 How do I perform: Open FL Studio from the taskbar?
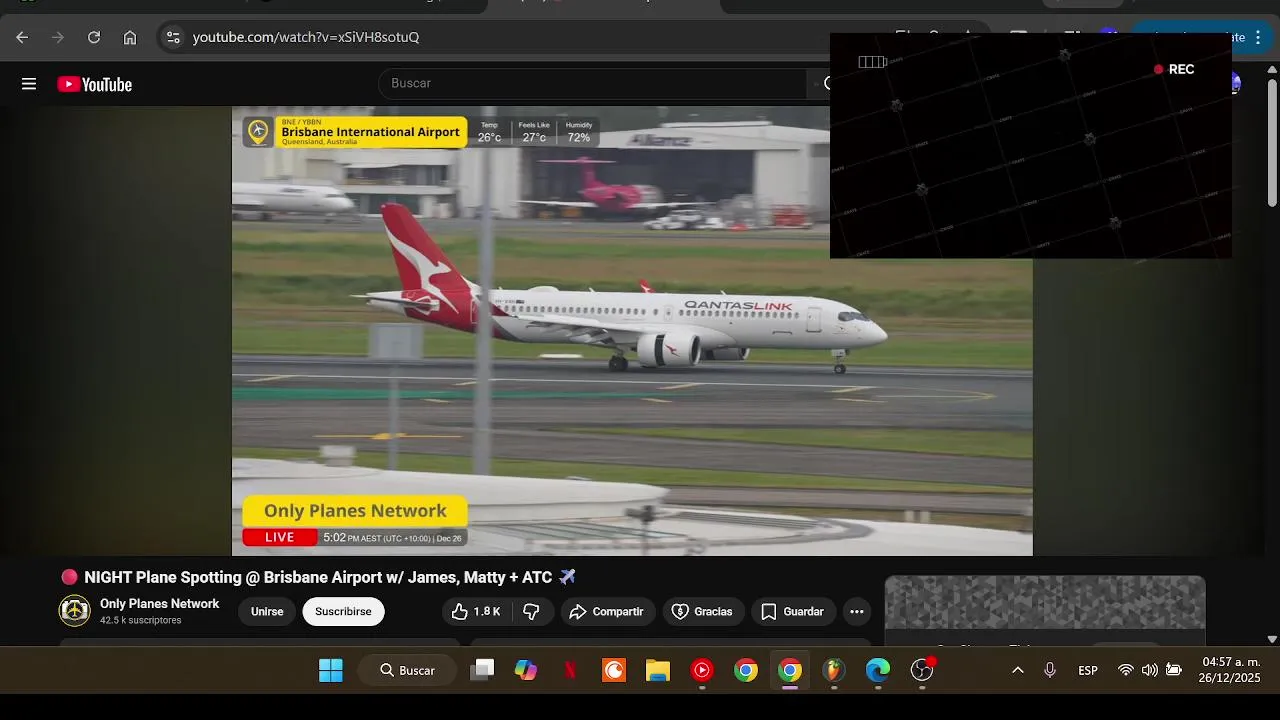pyautogui.click(x=834, y=670)
